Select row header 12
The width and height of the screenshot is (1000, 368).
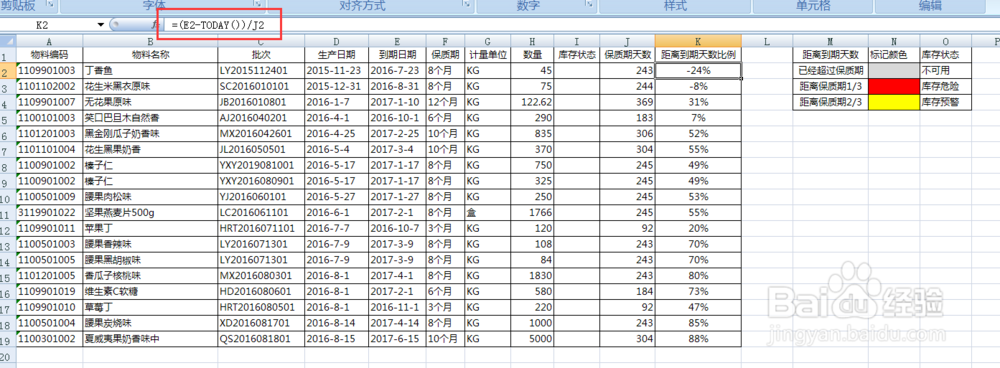[x=8, y=229]
